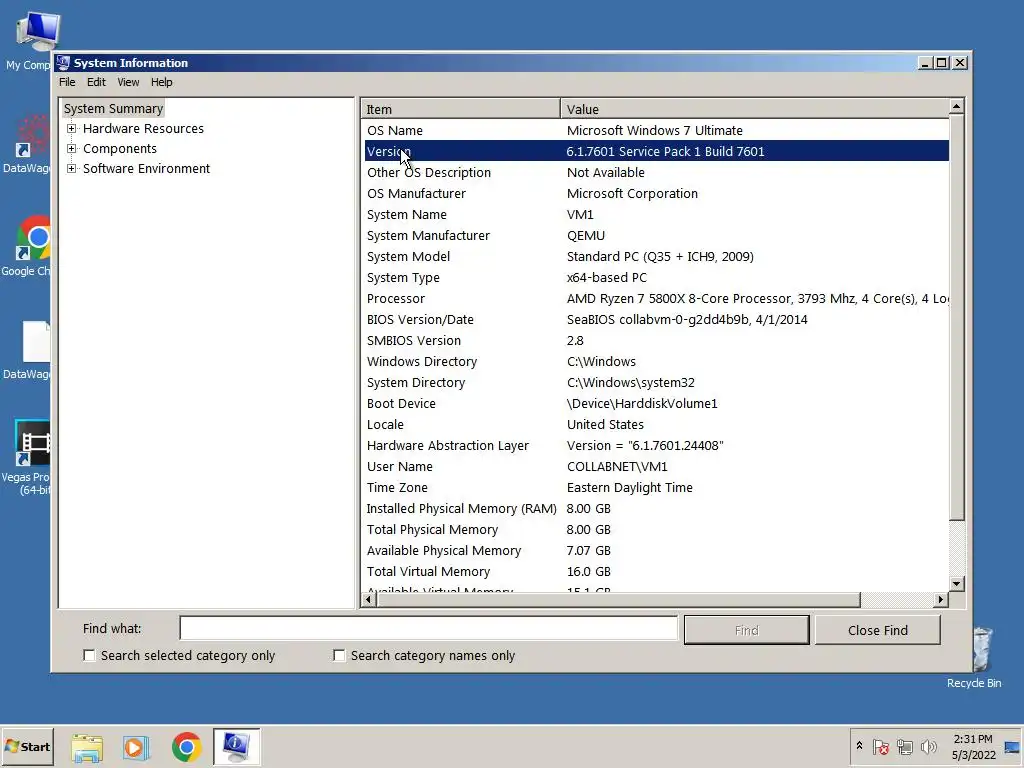Click the horizontal scrollbar left arrow

click(x=369, y=600)
